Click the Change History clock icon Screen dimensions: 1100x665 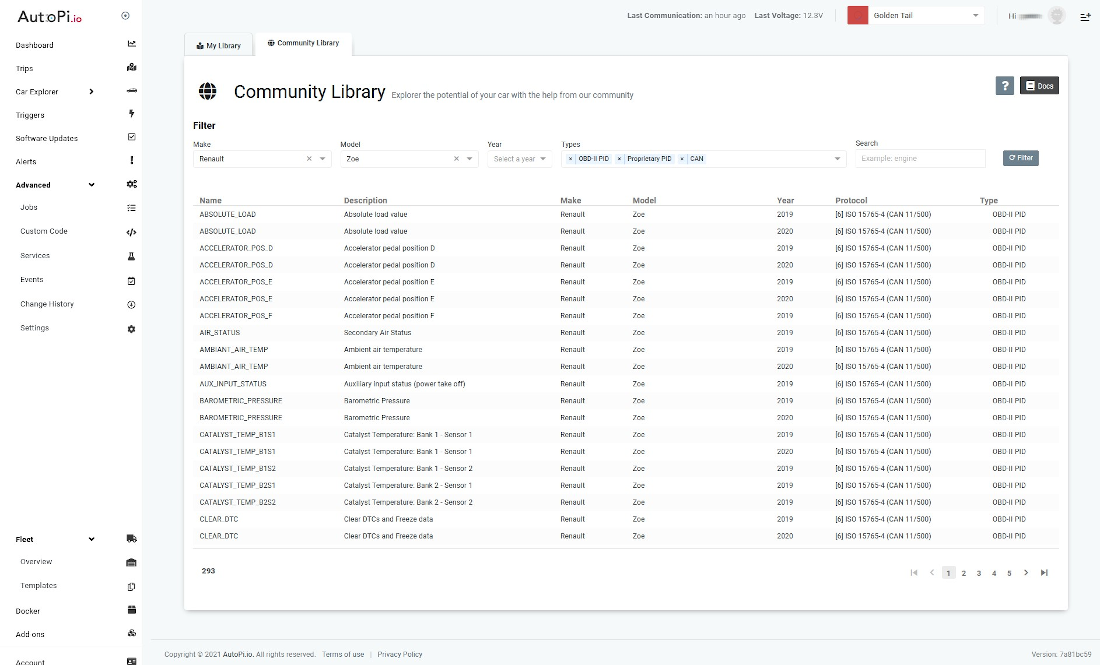click(x=131, y=304)
